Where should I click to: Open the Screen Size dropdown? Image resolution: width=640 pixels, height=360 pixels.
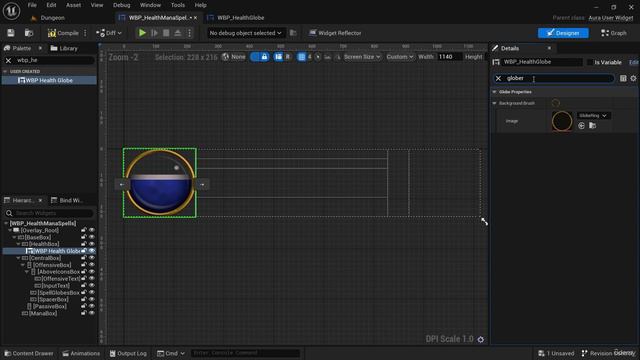362,57
